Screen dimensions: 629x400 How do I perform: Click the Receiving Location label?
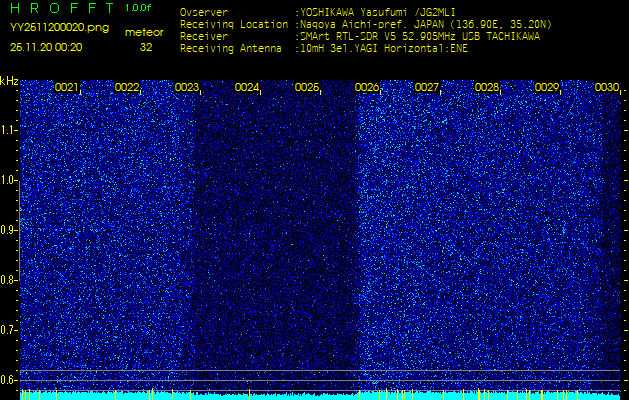click(234, 24)
